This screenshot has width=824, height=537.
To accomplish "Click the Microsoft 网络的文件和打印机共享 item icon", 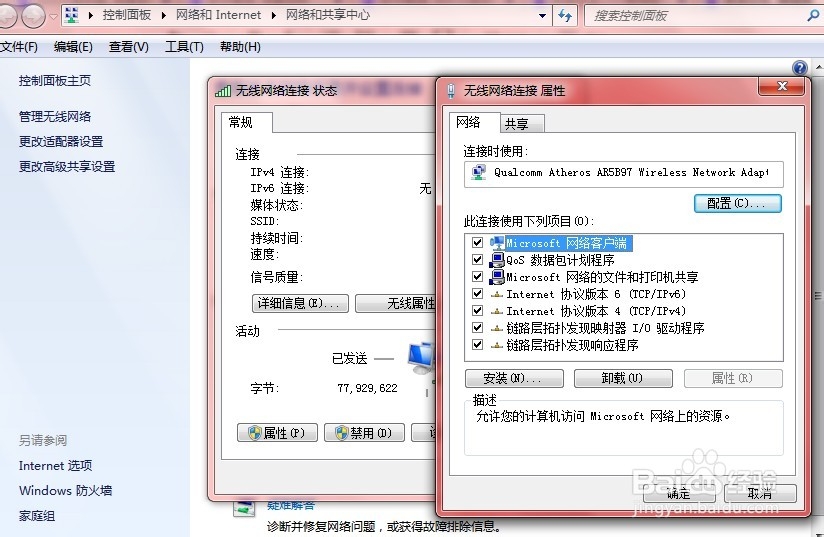I will (497, 277).
